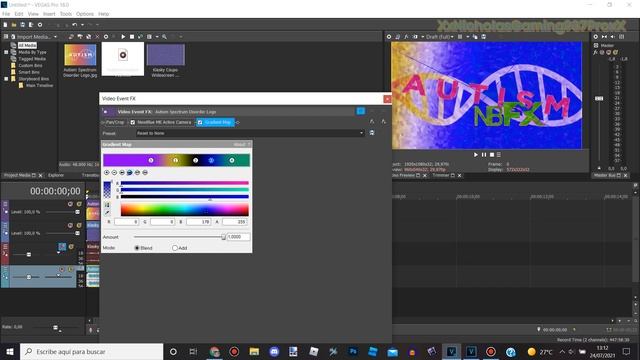Toggle the Gradient Map effect checkbox
The height and width of the screenshot is (360, 640).
tap(200, 122)
